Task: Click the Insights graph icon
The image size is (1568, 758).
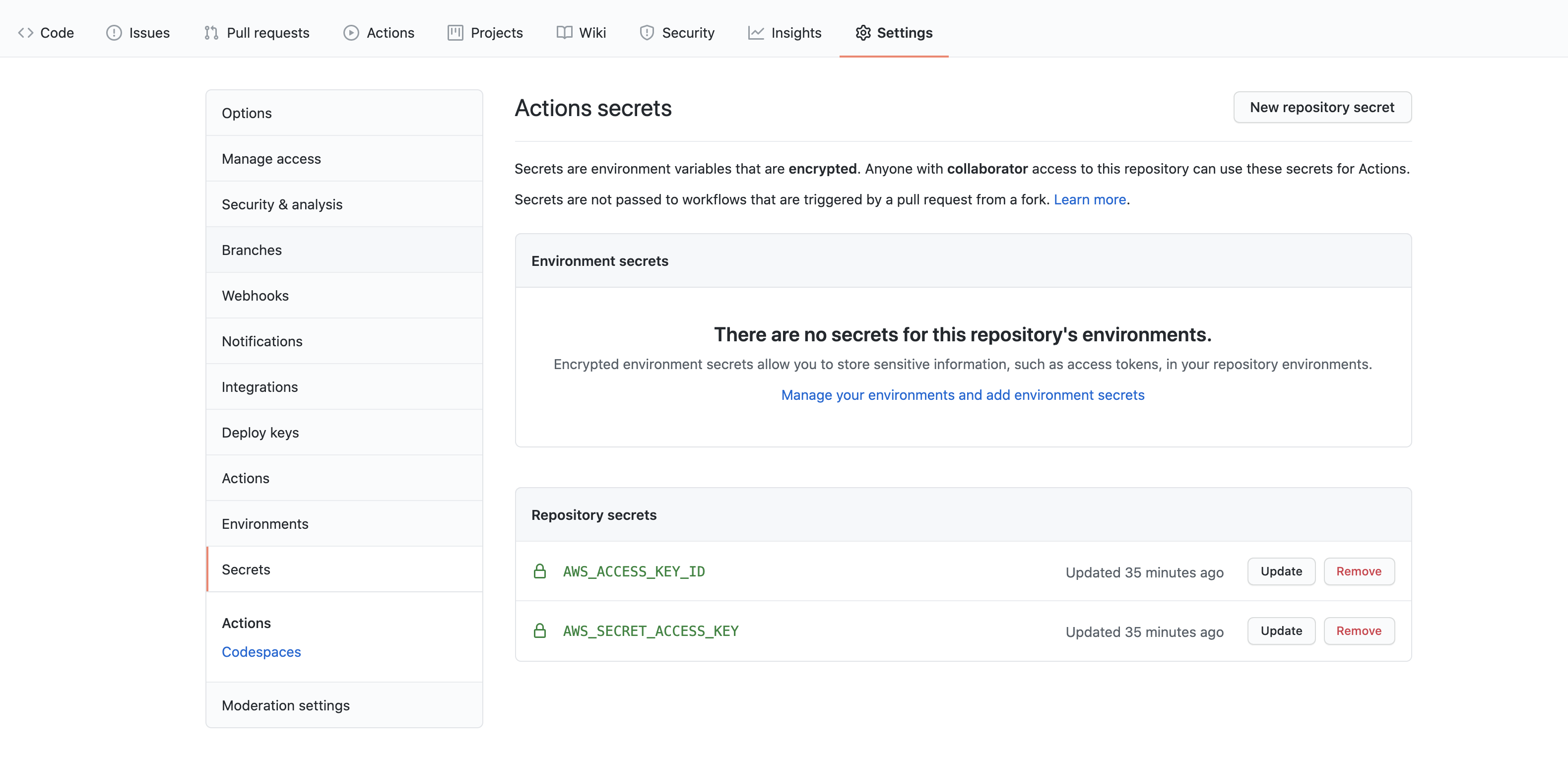Action: pyautogui.click(x=756, y=33)
